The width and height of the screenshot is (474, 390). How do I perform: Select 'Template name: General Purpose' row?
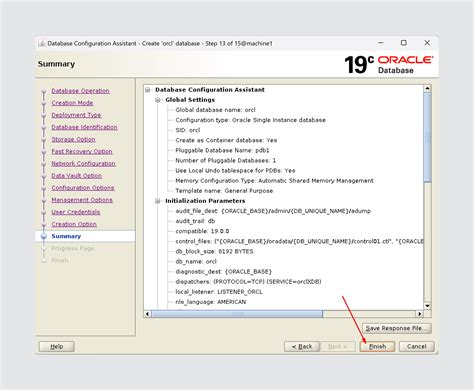(x=224, y=191)
